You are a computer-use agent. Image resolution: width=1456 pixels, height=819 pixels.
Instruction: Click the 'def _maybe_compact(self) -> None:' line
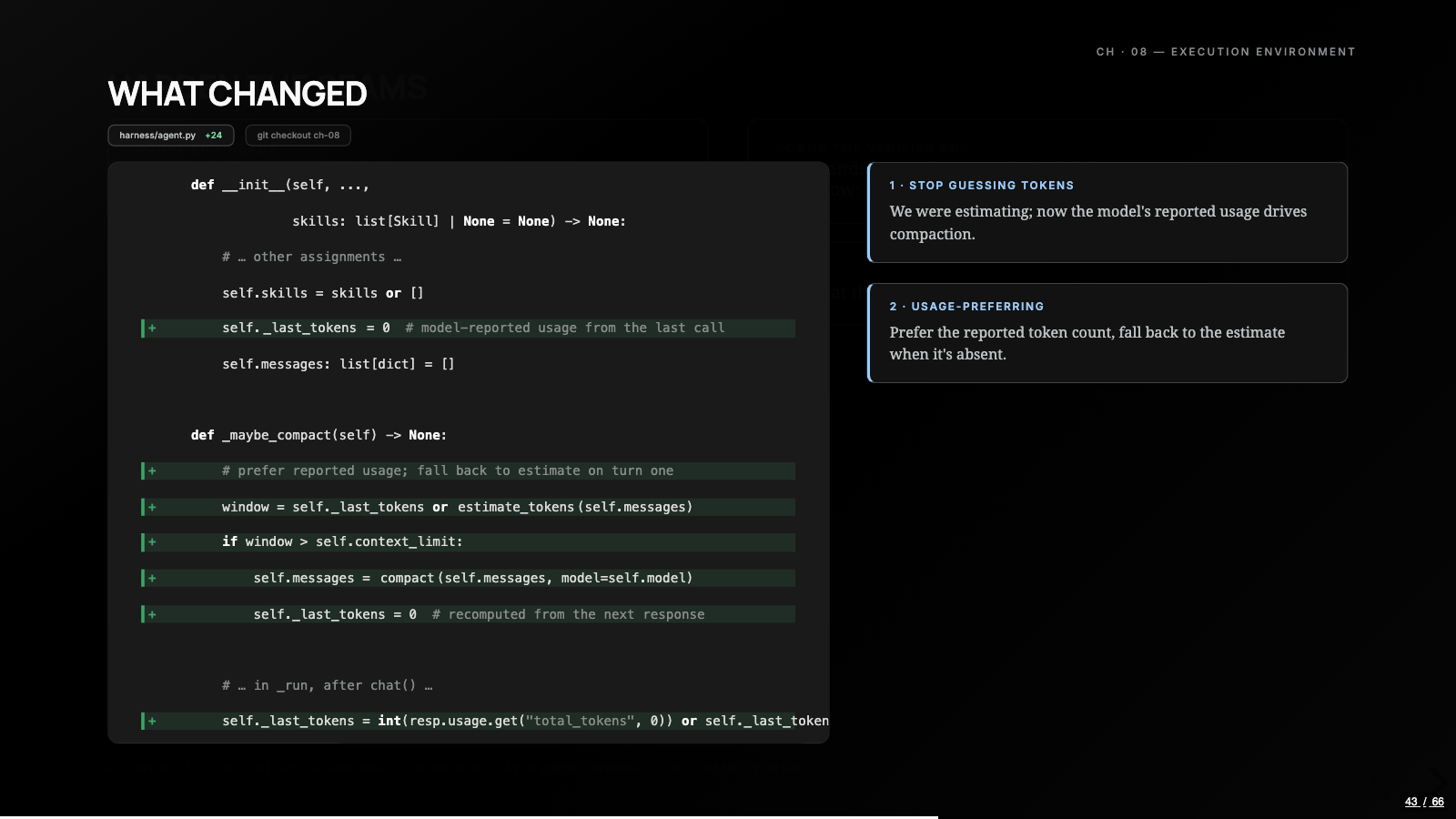tap(318, 435)
